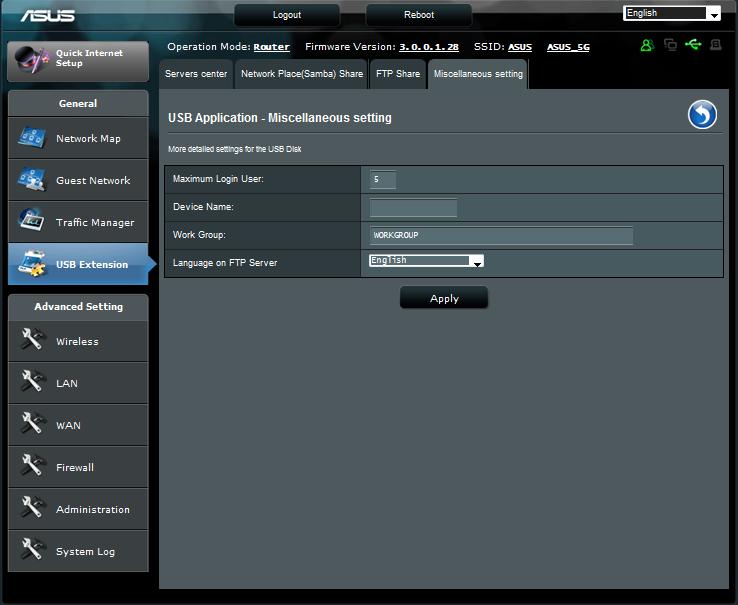Image resolution: width=738 pixels, height=605 pixels.
Task: Click the 'SSID:' label
Action: 489,47
